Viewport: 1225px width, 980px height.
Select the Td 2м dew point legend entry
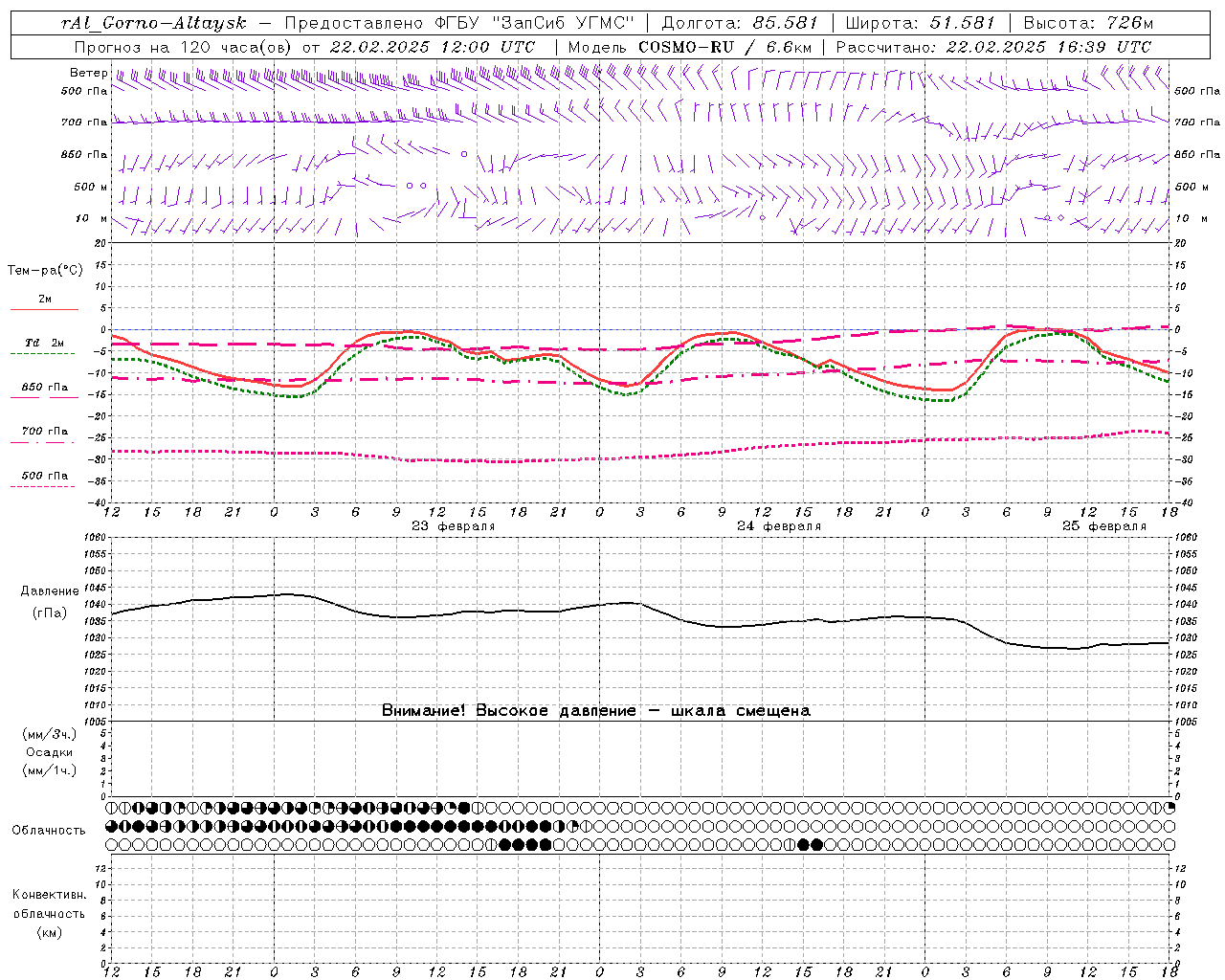(45, 343)
